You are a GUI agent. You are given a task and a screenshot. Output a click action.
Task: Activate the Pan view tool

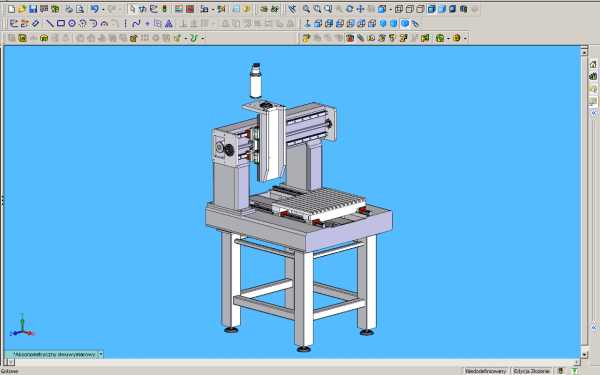point(360,9)
